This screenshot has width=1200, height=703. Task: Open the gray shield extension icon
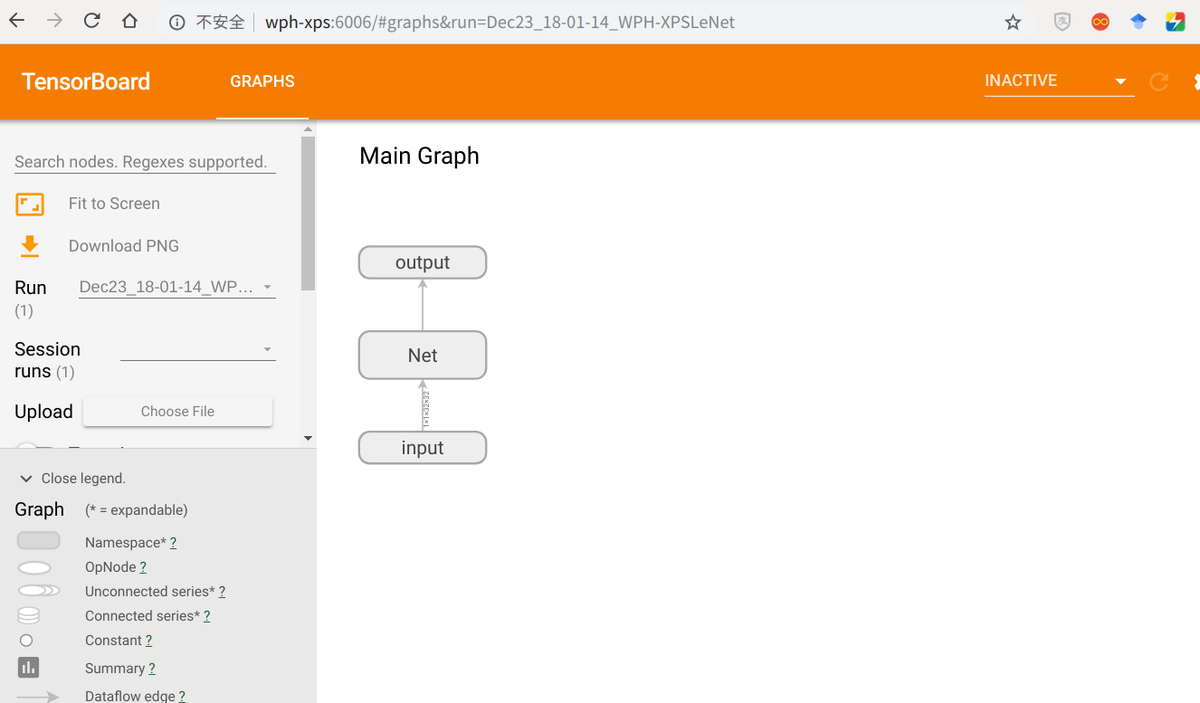click(1062, 22)
